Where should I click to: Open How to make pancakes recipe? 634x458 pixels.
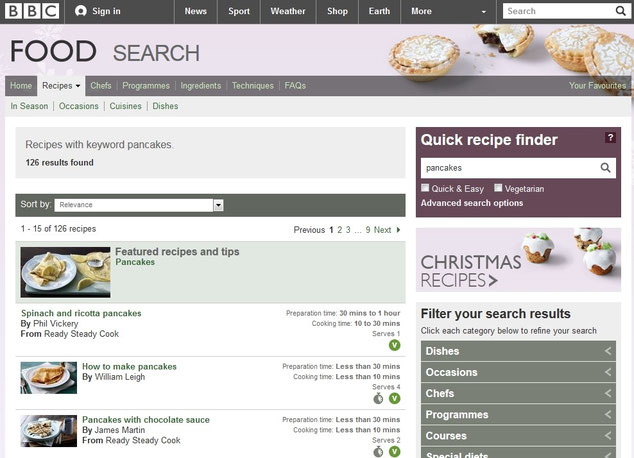129,367
